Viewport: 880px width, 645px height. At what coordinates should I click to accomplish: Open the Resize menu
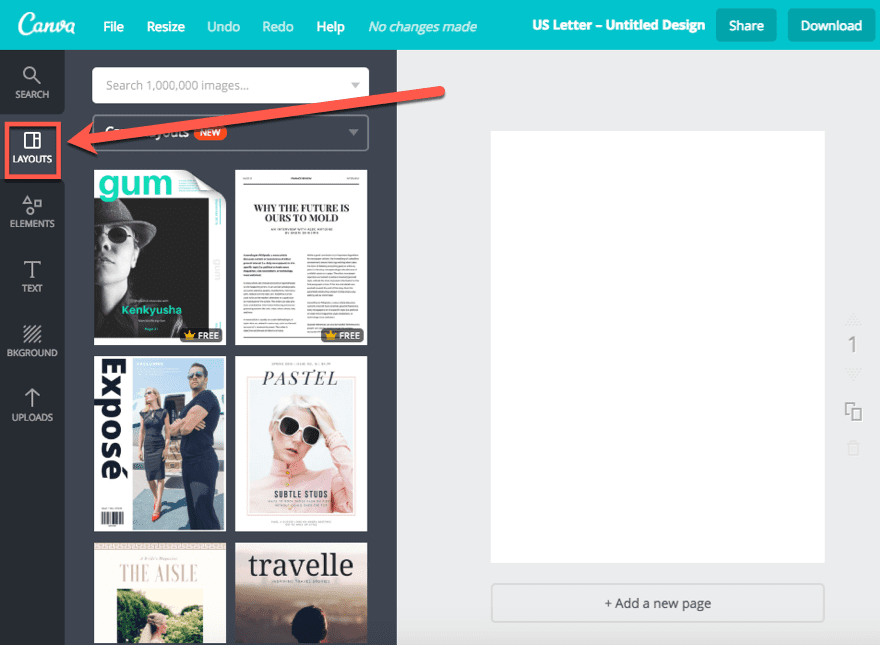click(x=165, y=26)
